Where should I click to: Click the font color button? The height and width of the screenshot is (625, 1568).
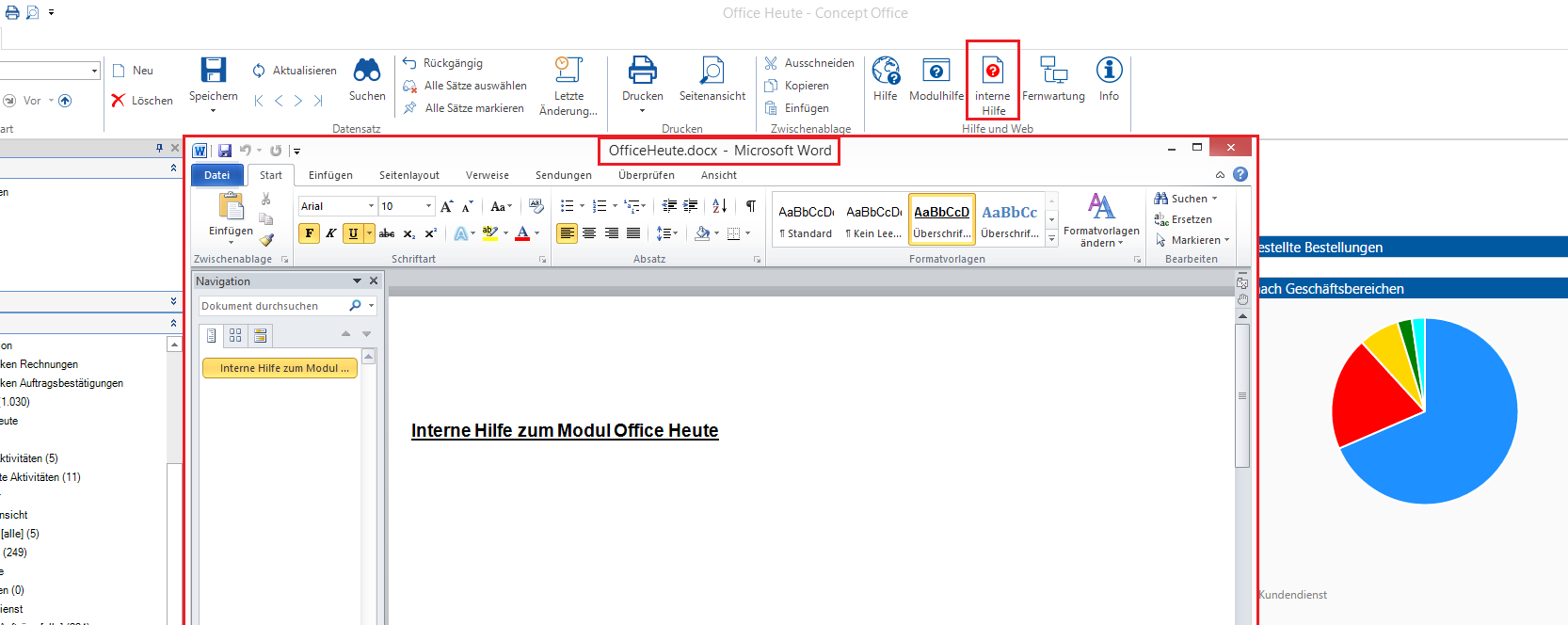point(522,233)
